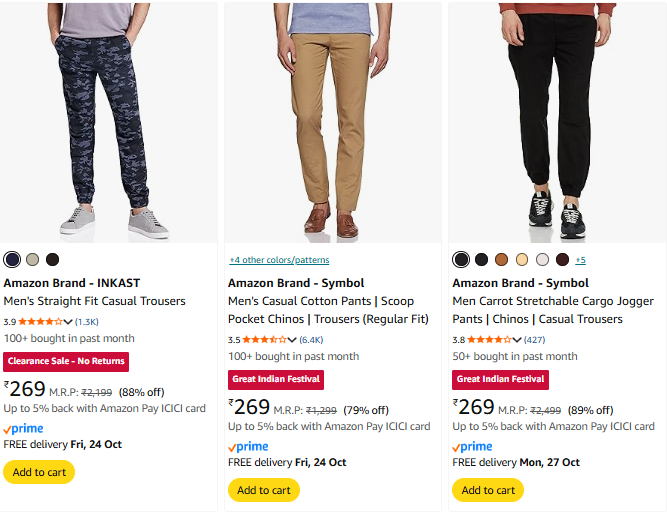Select dark maroon swatch for Cargo Jogger Pants
This screenshot has height=514, width=667.
coord(563,260)
